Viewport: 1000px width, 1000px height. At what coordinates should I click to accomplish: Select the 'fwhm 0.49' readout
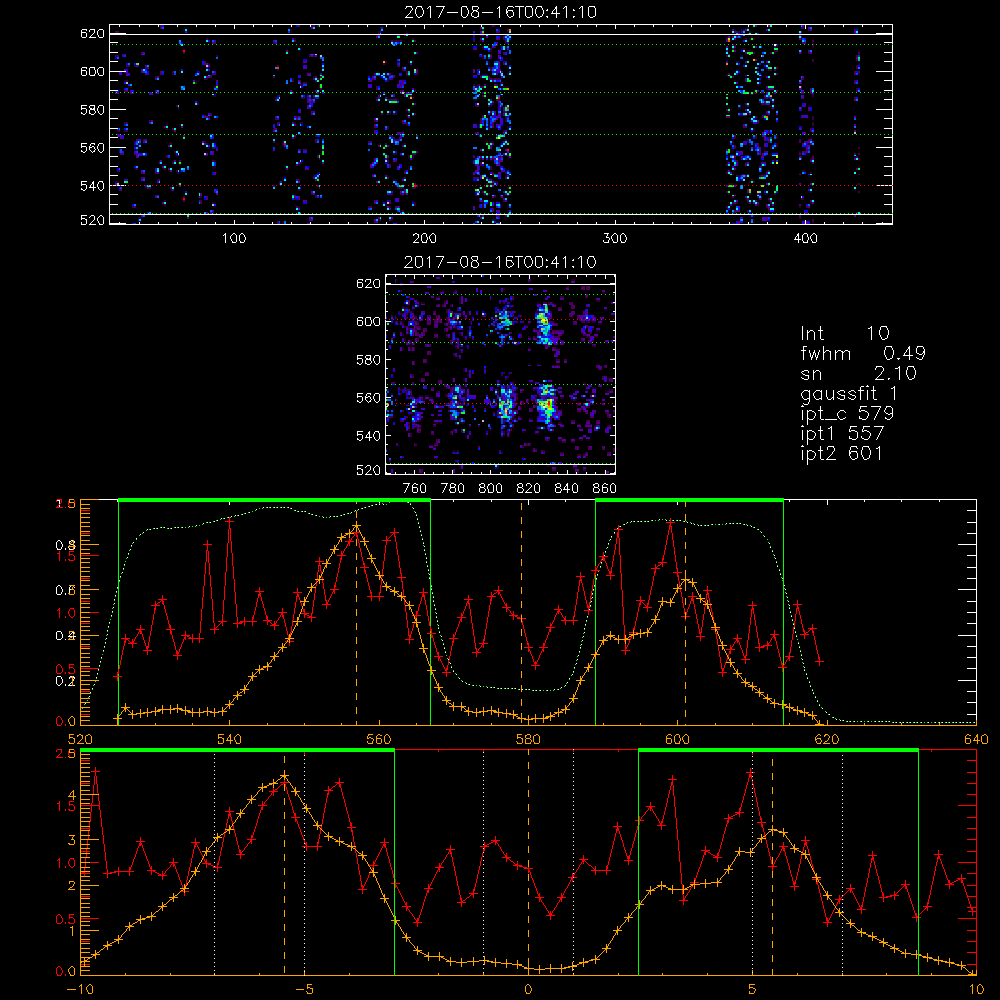click(862, 353)
